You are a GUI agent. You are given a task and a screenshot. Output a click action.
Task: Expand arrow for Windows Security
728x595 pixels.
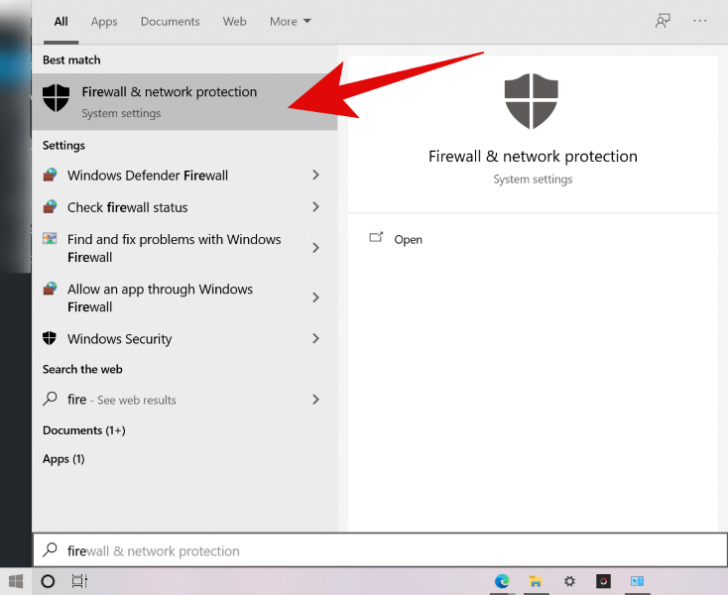point(316,338)
